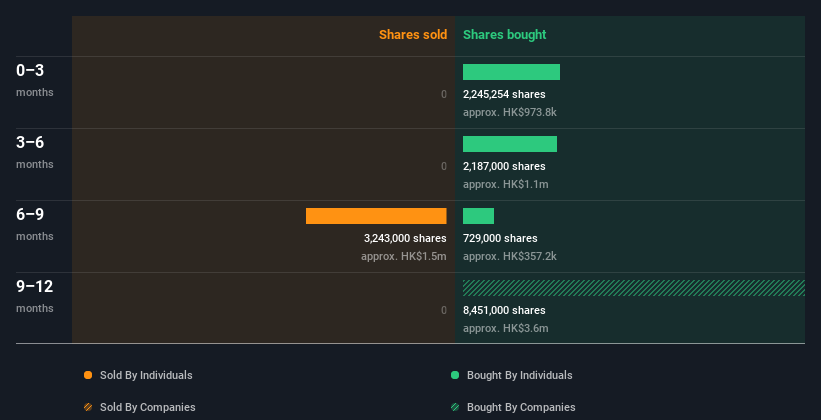Click the green bar for 3–6 months

coord(509,144)
